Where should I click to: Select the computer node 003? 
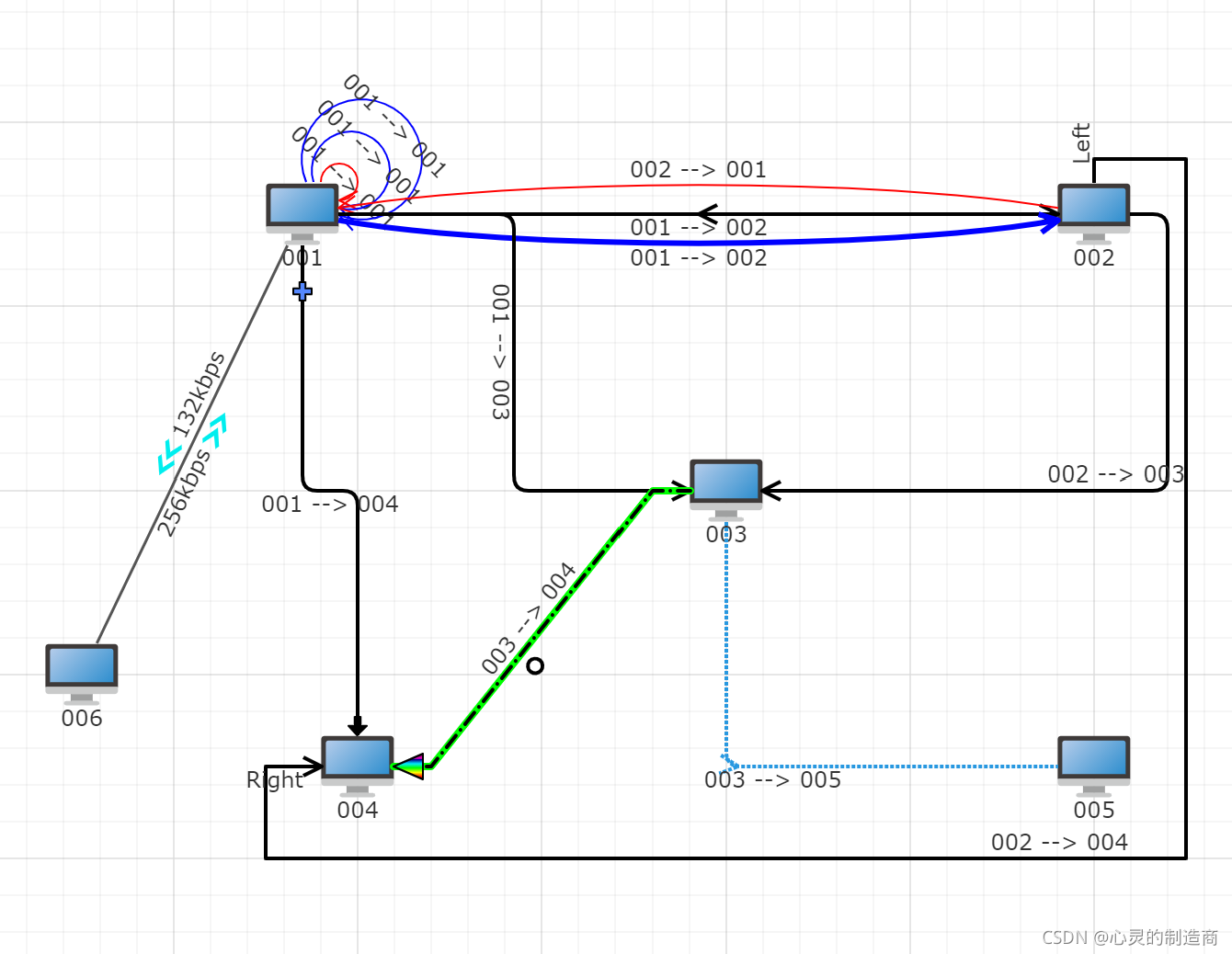click(726, 490)
